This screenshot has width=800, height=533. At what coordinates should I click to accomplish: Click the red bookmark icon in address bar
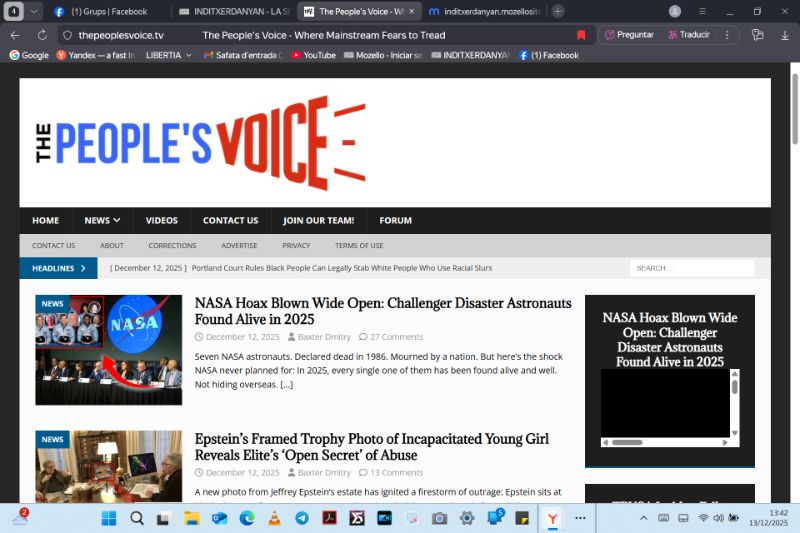[x=581, y=34]
